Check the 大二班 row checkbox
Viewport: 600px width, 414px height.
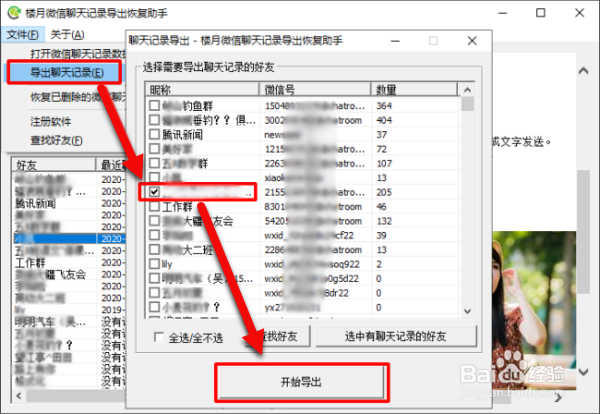pyautogui.click(x=154, y=249)
